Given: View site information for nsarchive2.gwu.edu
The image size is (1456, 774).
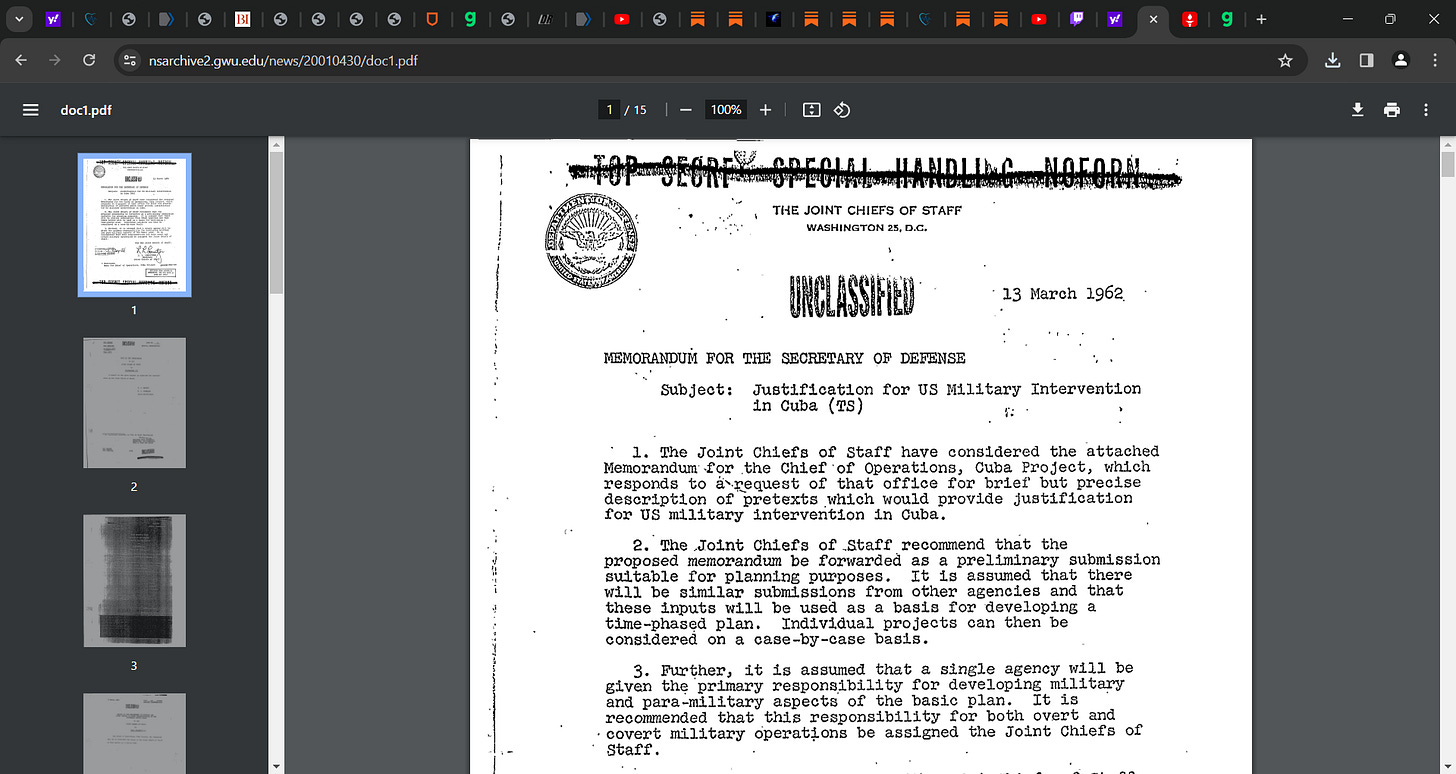Looking at the screenshot, I should pos(129,60).
